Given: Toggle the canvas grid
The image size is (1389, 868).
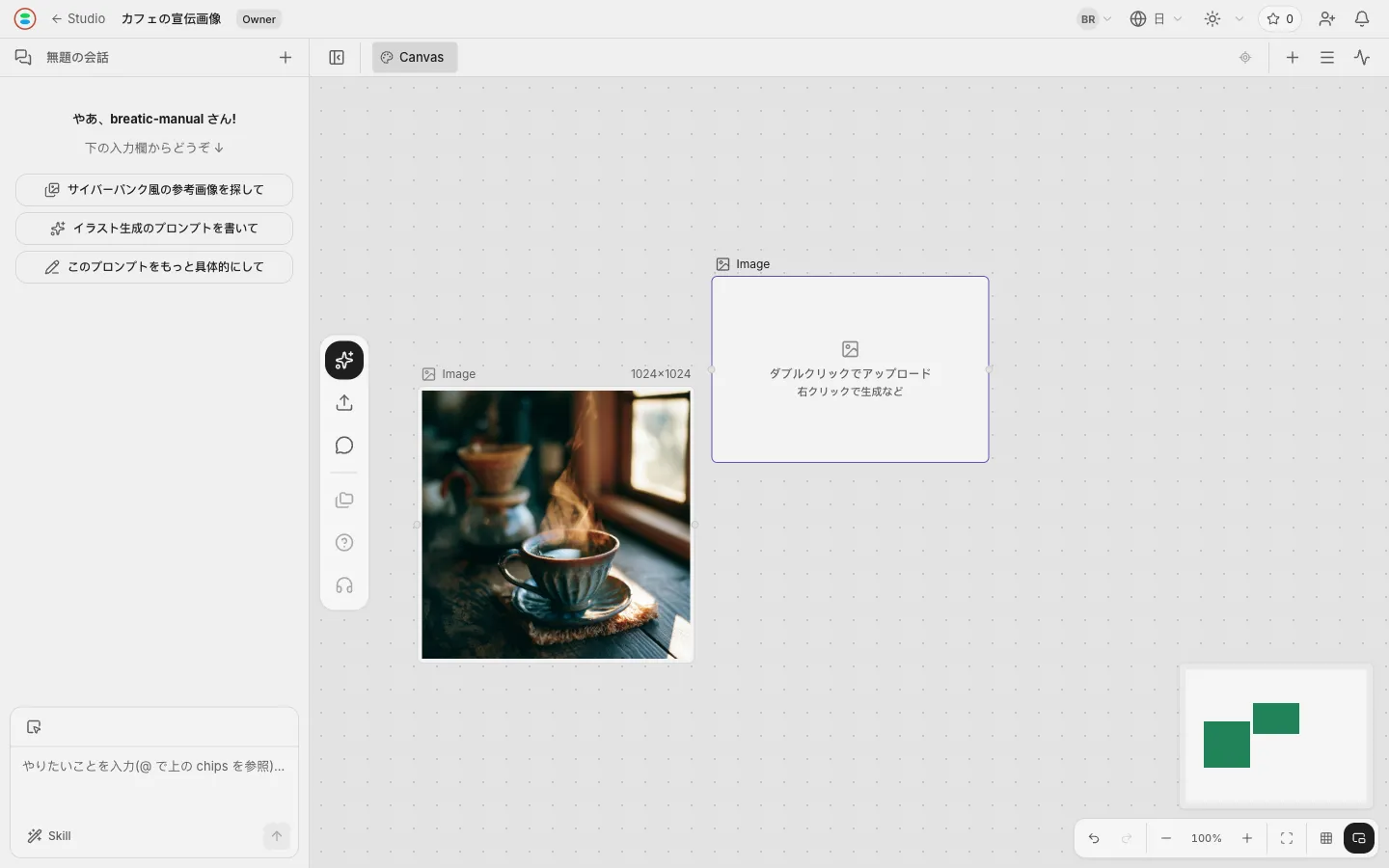Looking at the screenshot, I should click(x=1326, y=838).
